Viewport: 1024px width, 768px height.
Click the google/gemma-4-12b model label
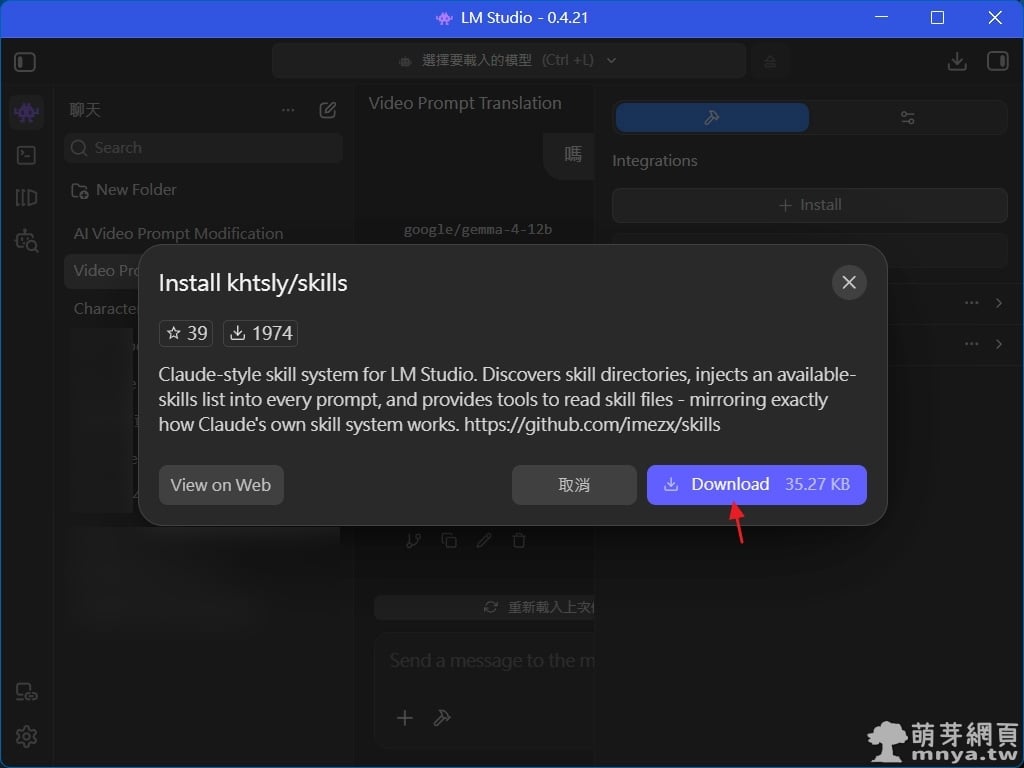(x=478, y=230)
